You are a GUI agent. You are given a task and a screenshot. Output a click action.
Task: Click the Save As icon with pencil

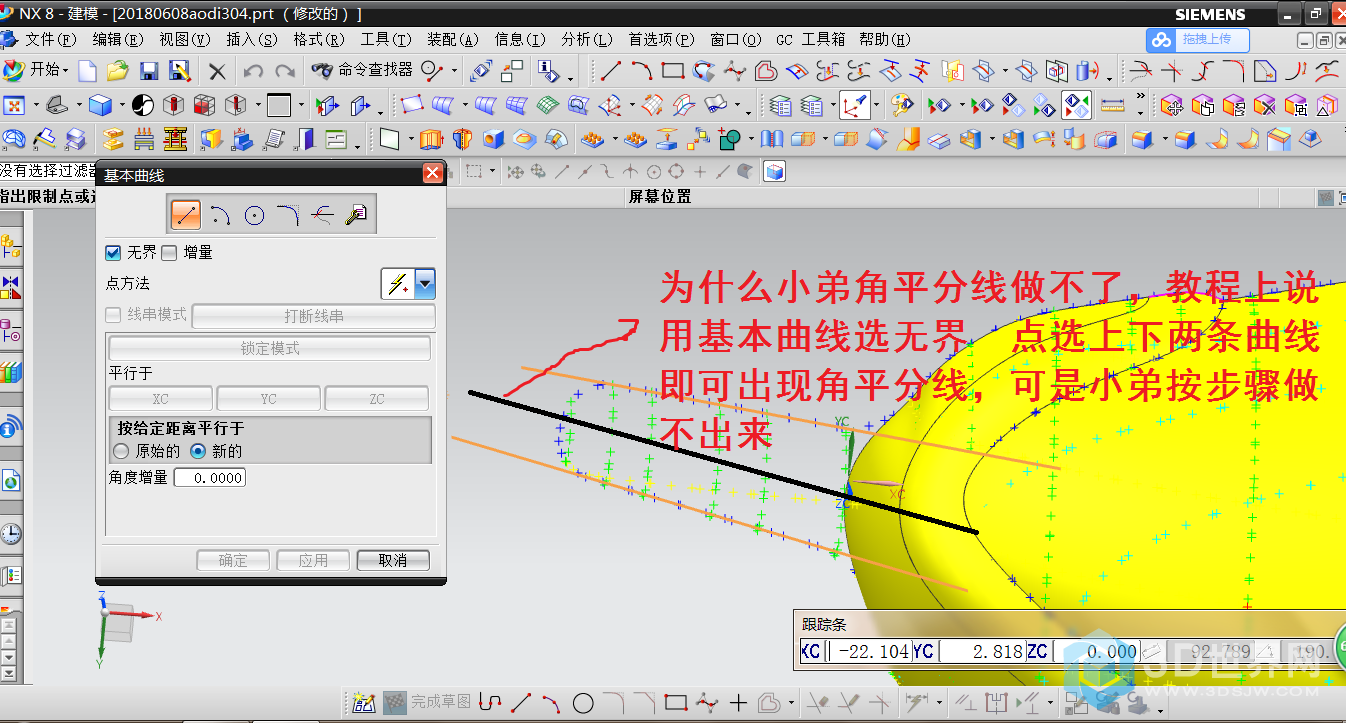click(x=179, y=71)
